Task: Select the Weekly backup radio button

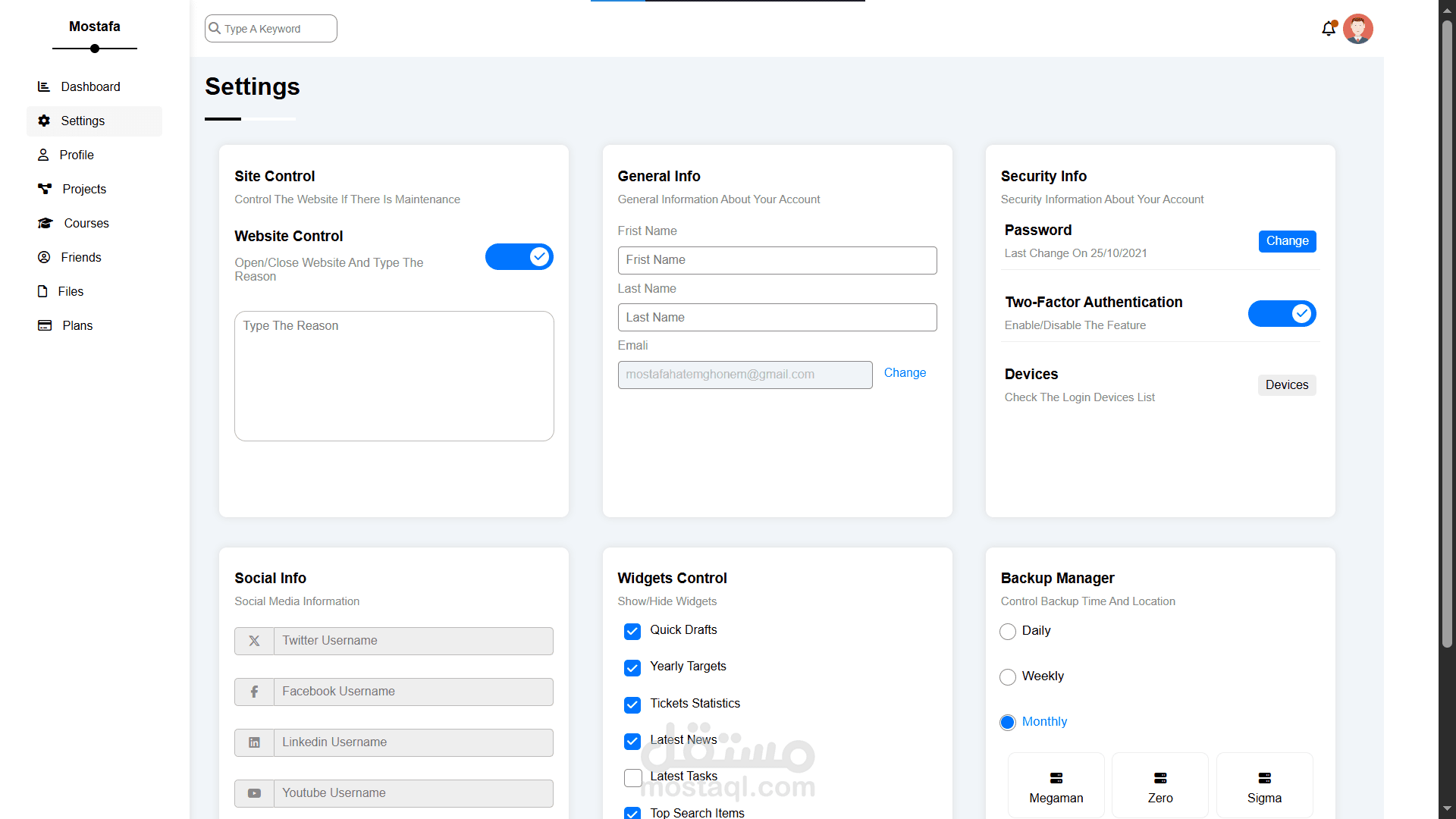Action: [x=1007, y=676]
